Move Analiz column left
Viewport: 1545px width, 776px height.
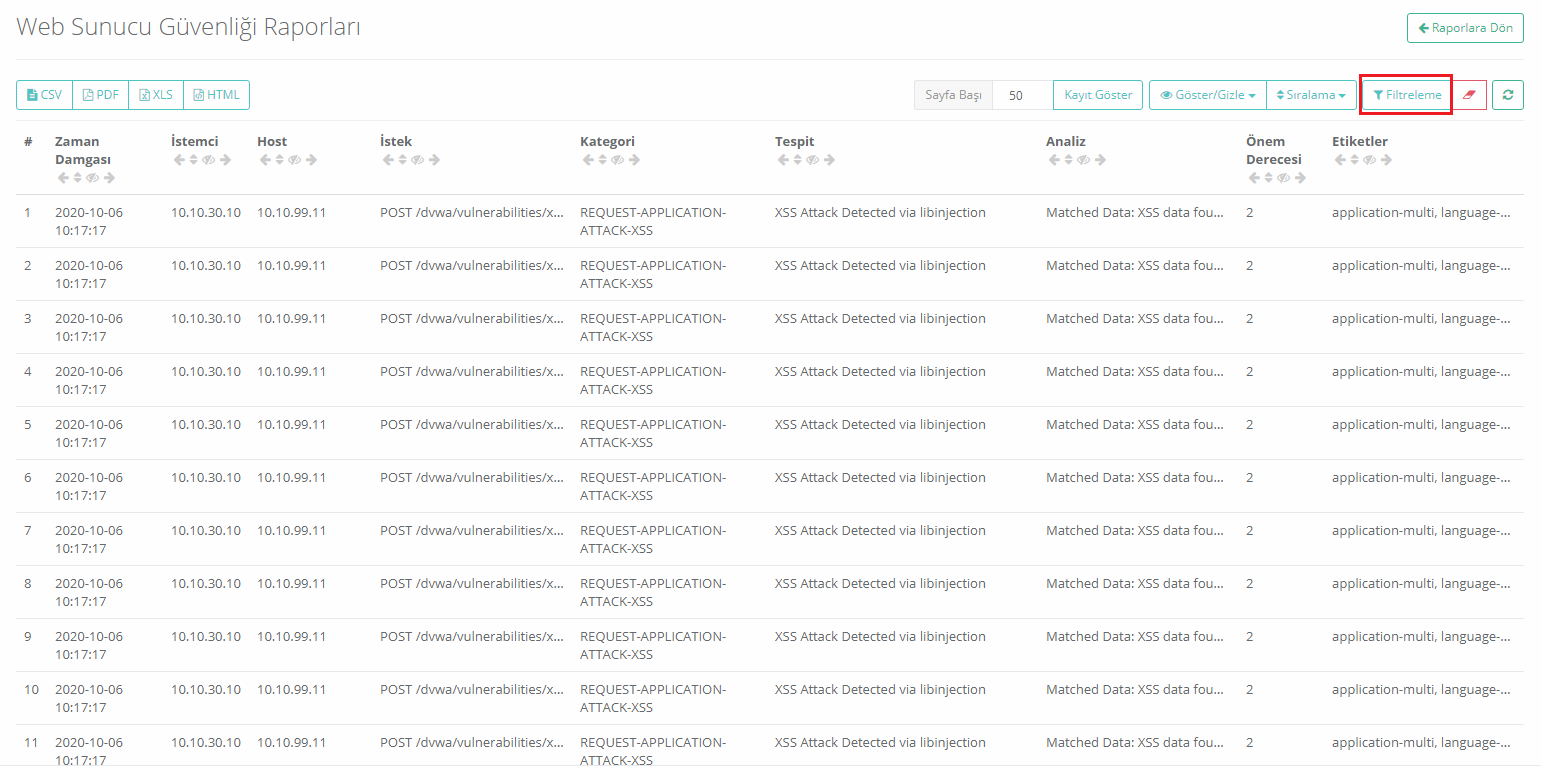point(1054,160)
